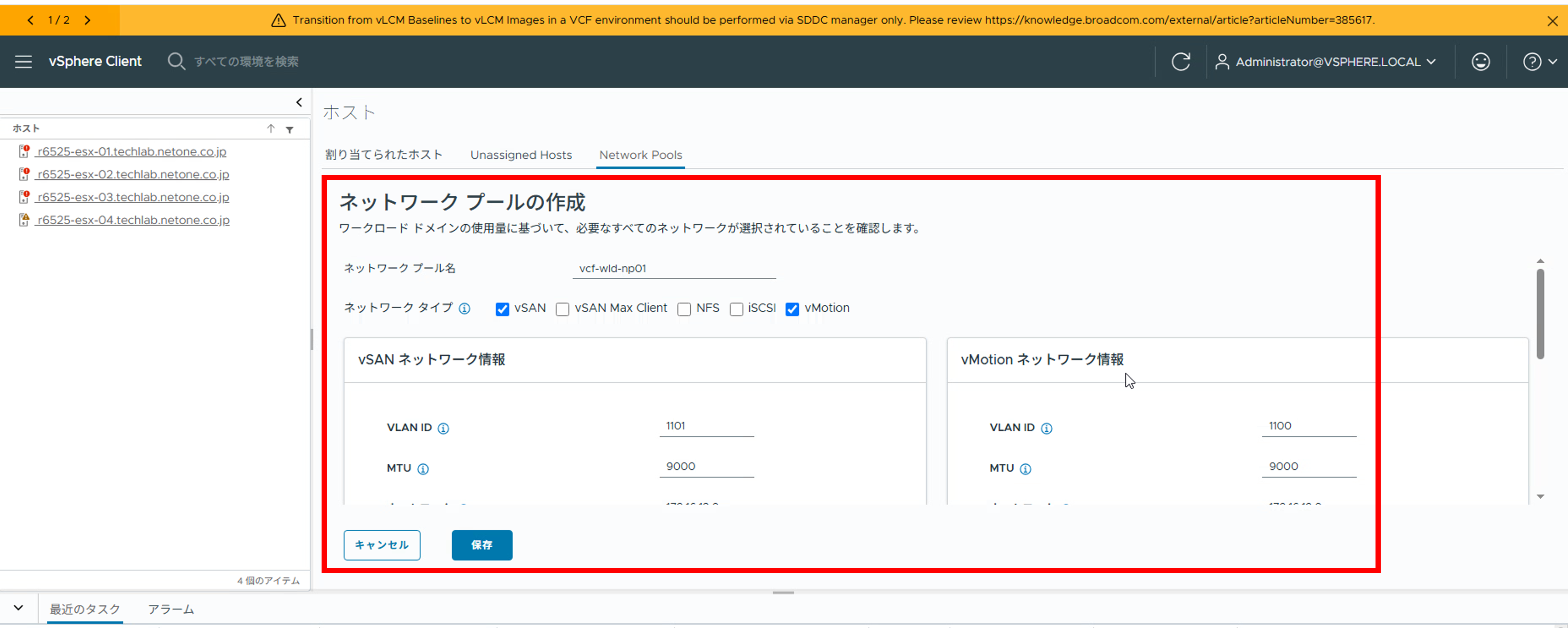Click the 保存 button
The width and height of the screenshot is (1568, 628).
(482, 545)
